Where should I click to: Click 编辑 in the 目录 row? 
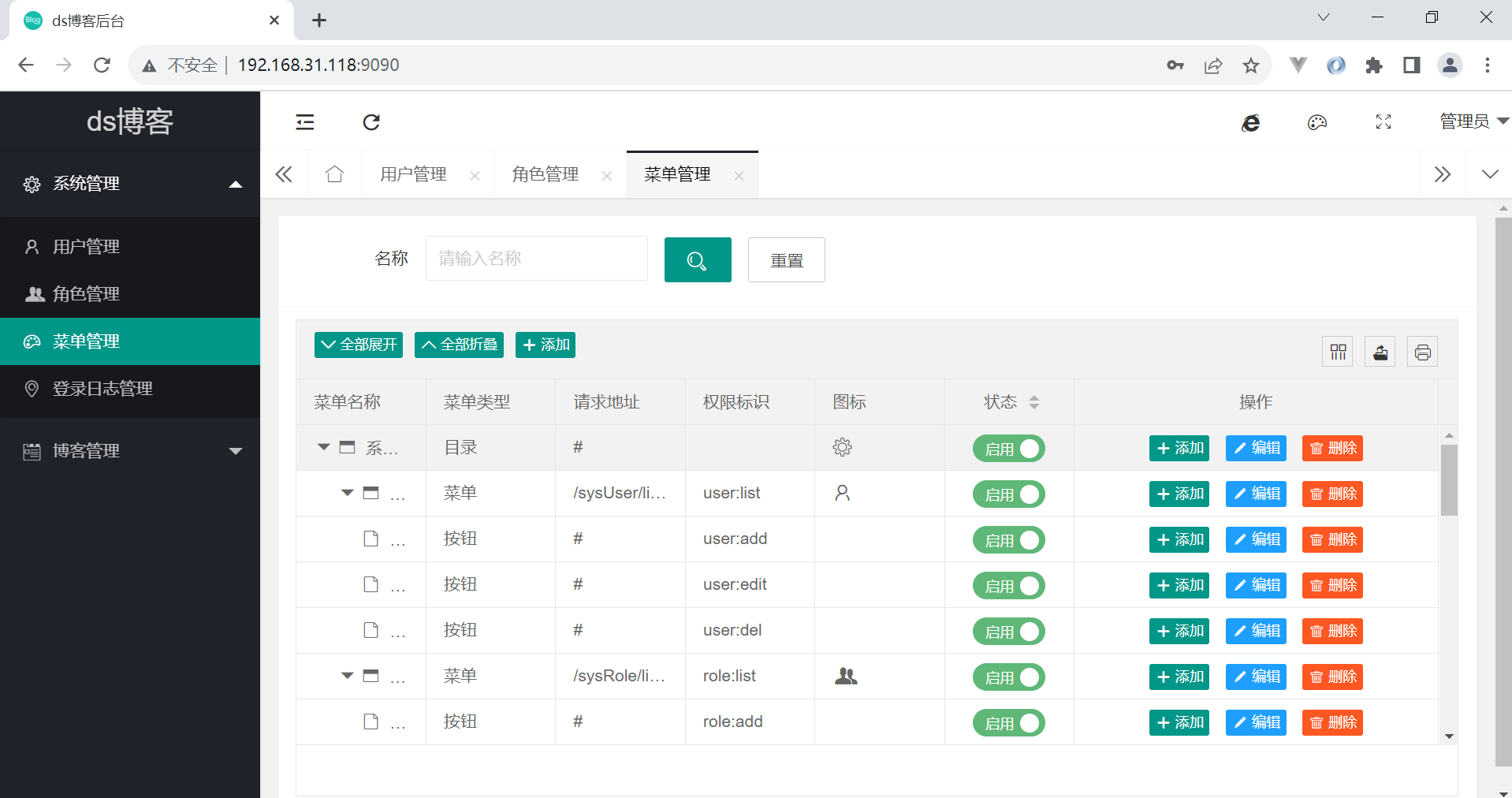[x=1256, y=448]
